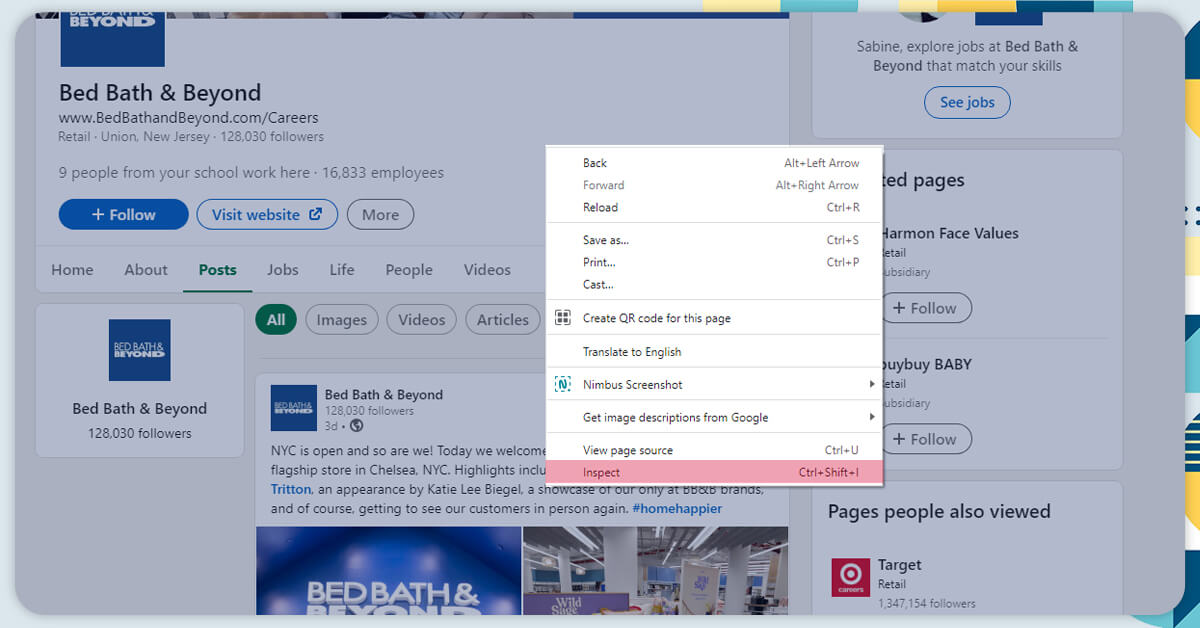Screen dimensions: 1200x628
Task: Open the Videos tab in page navigation
Action: [x=487, y=270]
